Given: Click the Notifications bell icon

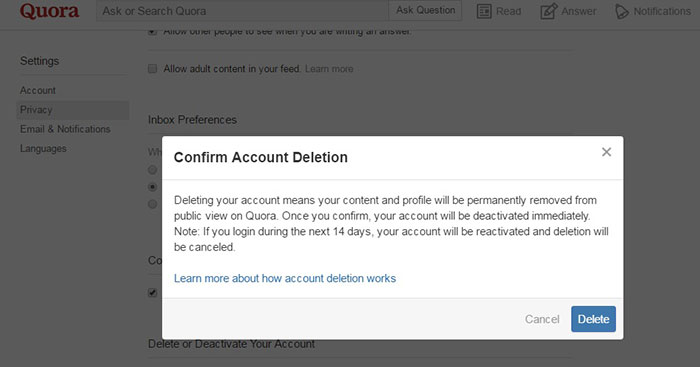Looking at the screenshot, I should tap(621, 12).
